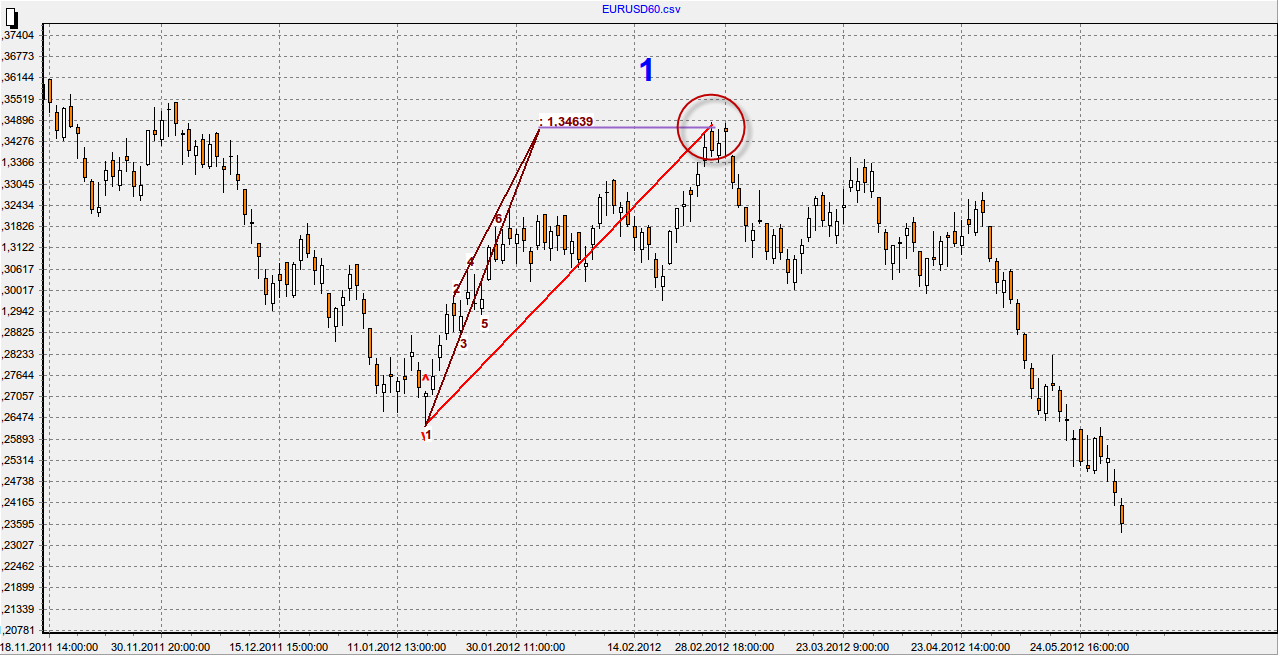Select the 11.01.2012 13:00:00 date label

pyautogui.click(x=396, y=647)
